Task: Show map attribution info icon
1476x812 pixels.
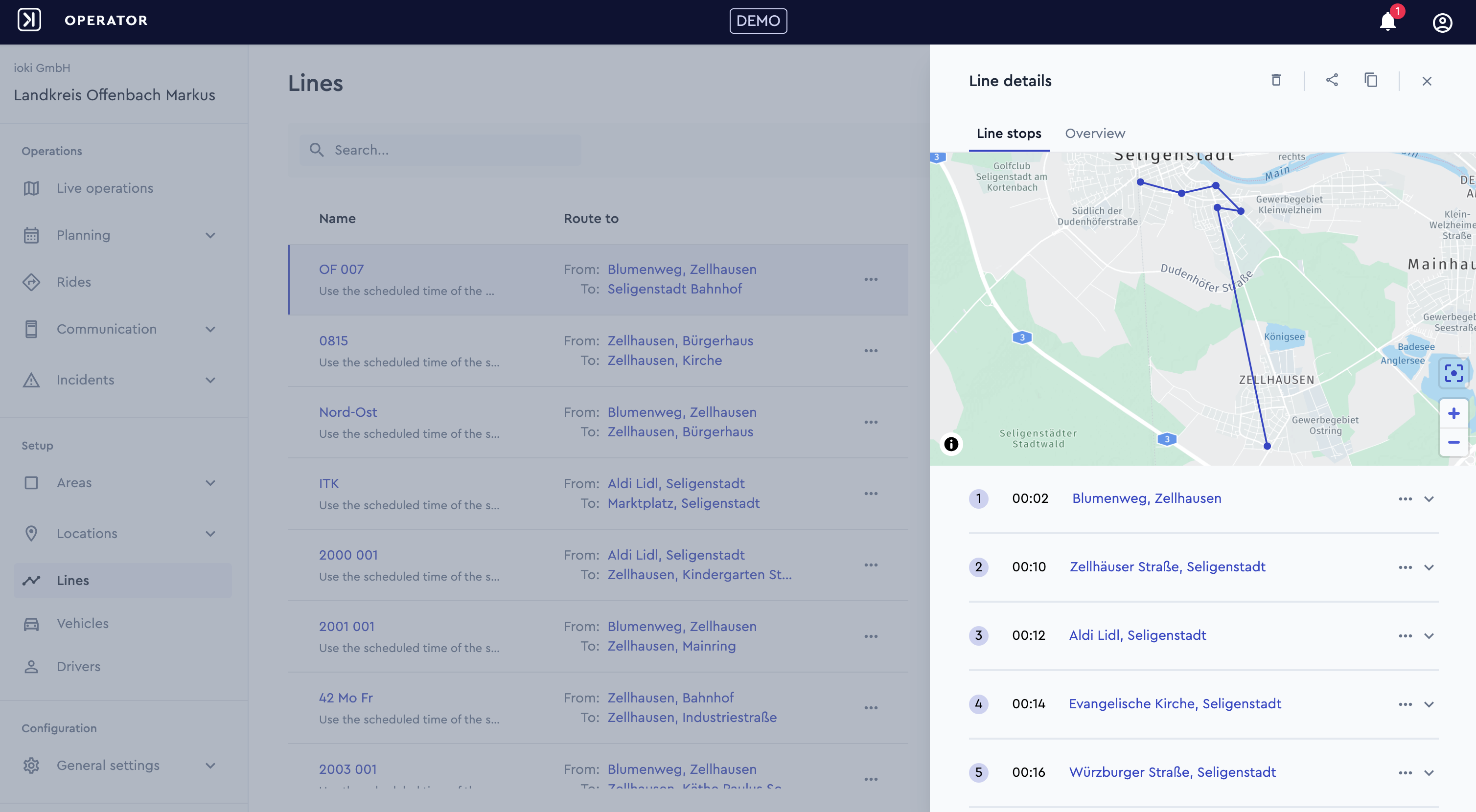Action: coord(950,444)
